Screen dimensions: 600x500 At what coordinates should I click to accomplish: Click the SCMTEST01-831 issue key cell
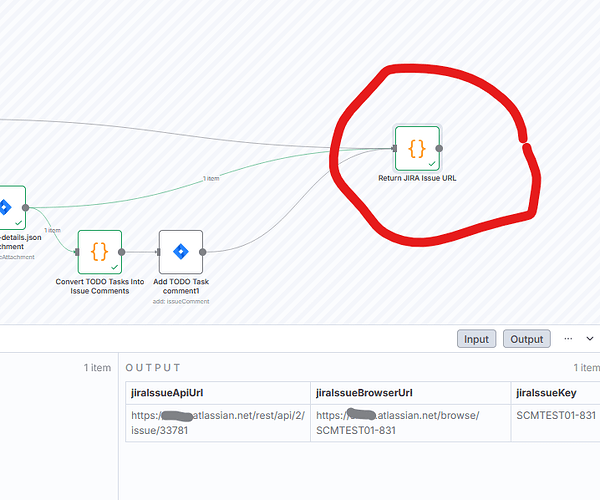pyautogui.click(x=555, y=423)
